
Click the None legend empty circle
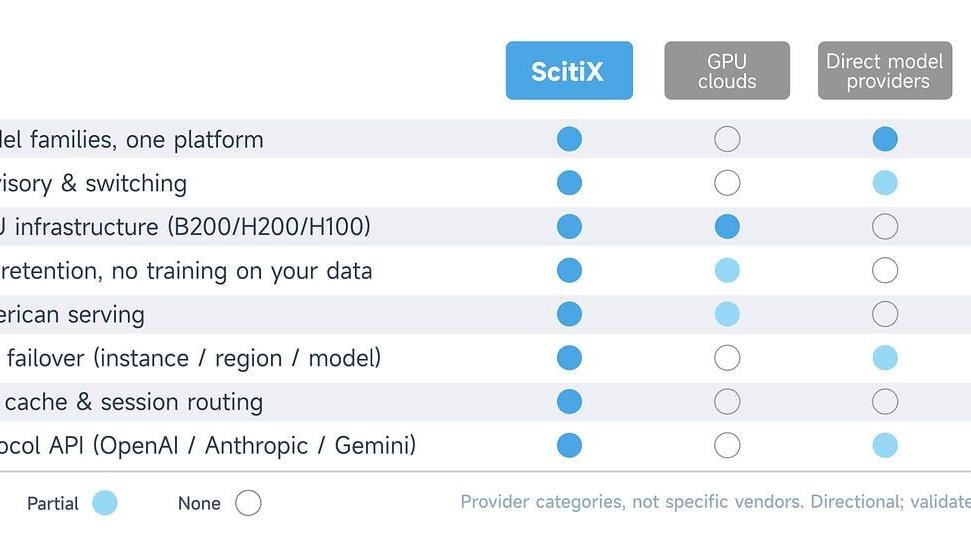(x=248, y=503)
